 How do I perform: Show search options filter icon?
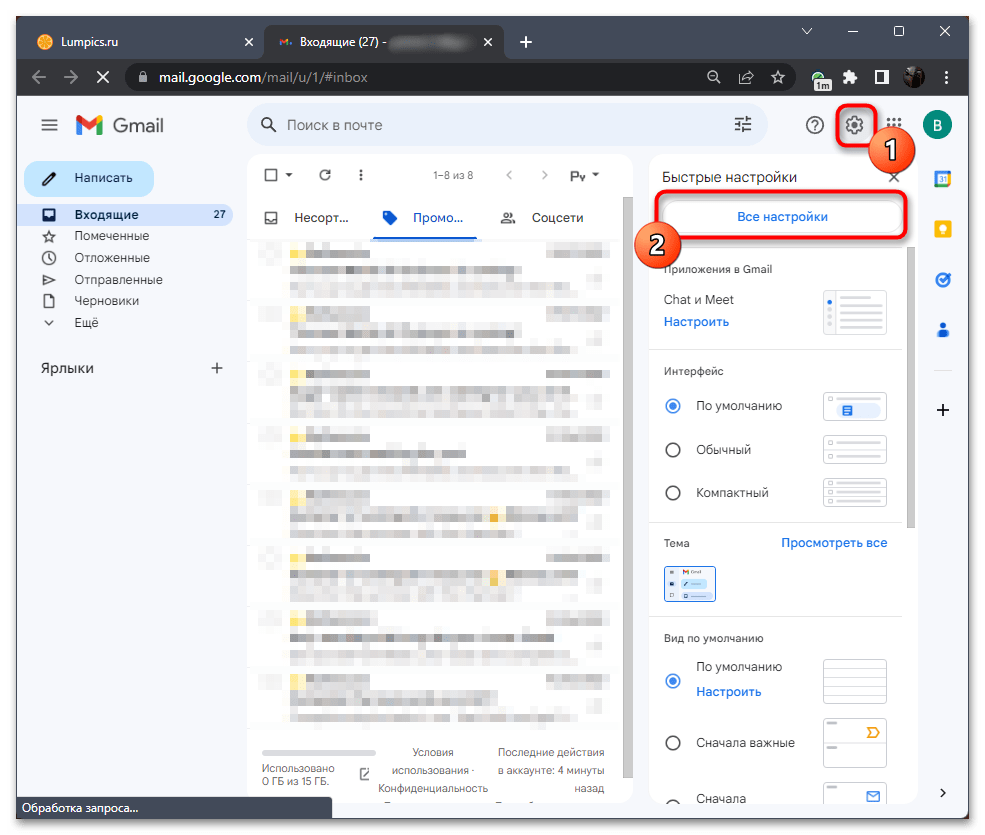[743, 125]
